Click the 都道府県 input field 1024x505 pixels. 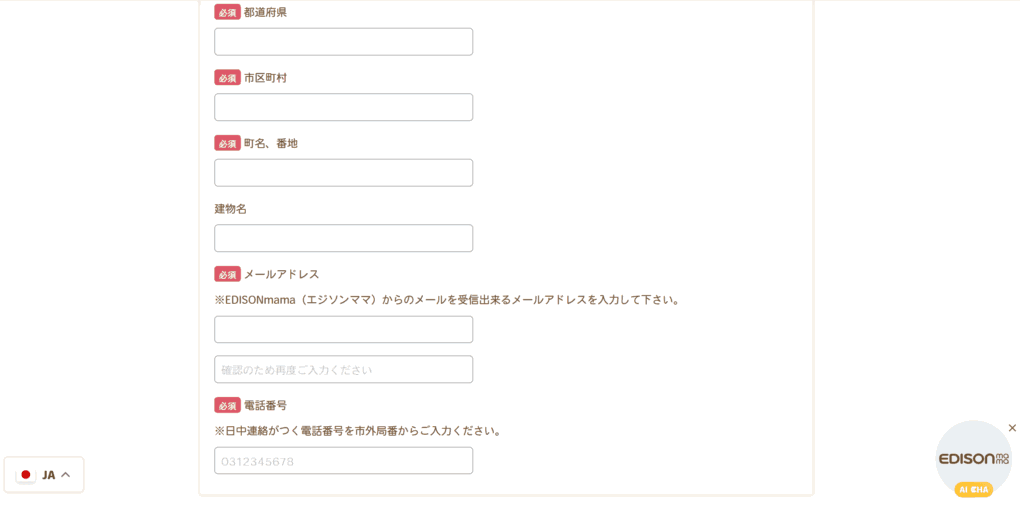pos(344,42)
